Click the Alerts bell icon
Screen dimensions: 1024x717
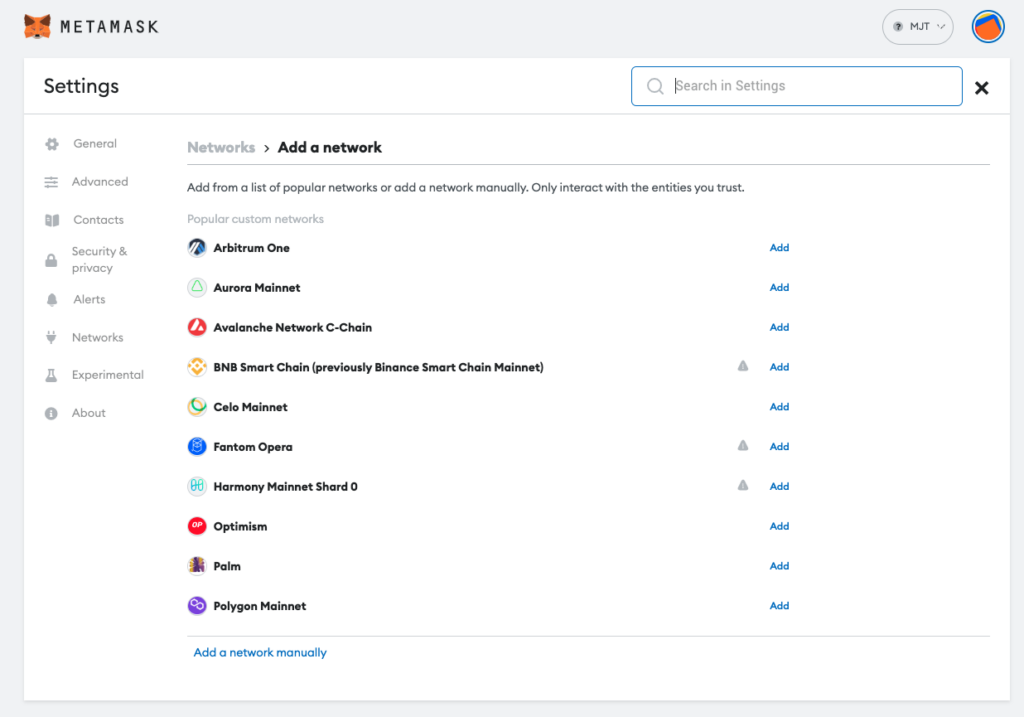(x=52, y=300)
